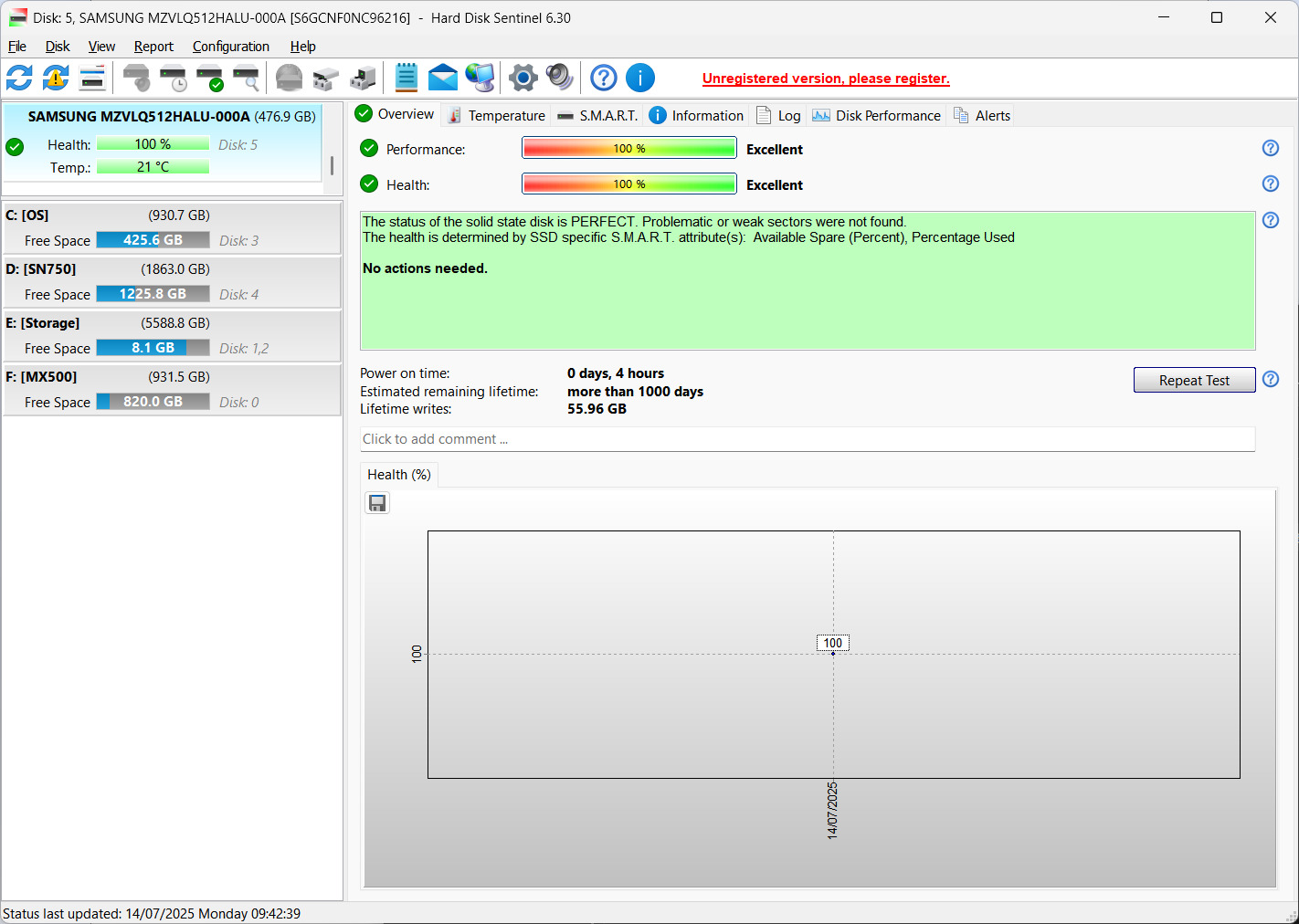Click the refresh with warning icon

pyautogui.click(x=56, y=79)
